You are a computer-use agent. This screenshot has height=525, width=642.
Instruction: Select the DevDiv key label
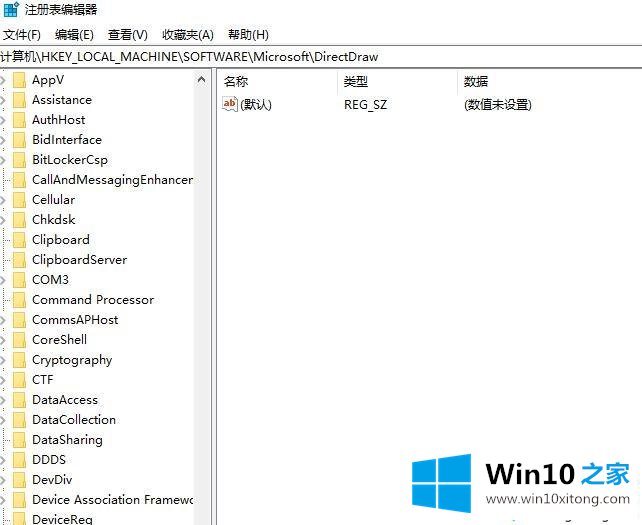click(x=52, y=480)
